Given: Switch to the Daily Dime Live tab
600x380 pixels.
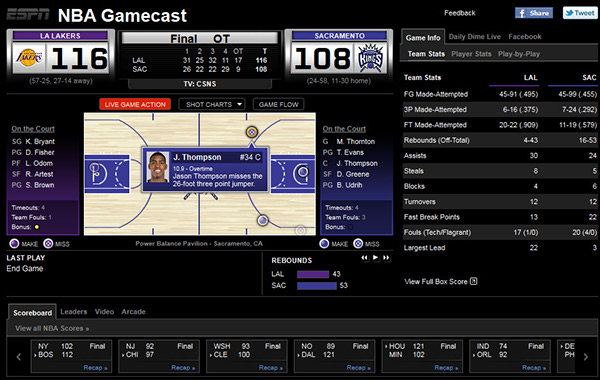Looking at the screenshot, I should (x=474, y=37).
